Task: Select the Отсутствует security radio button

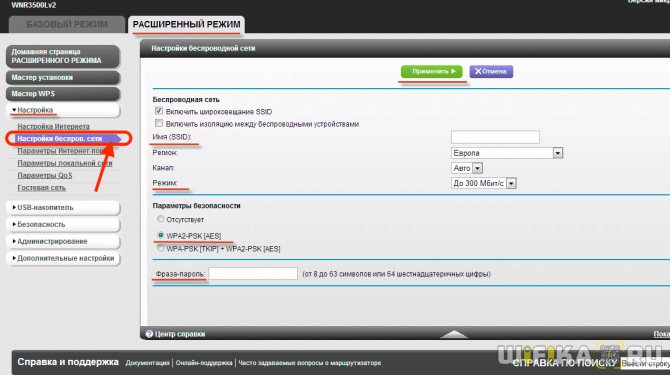Action: (161, 219)
